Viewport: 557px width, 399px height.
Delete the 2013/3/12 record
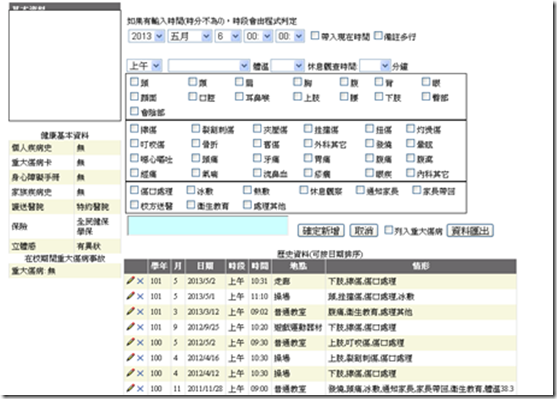pyautogui.click(x=140, y=312)
